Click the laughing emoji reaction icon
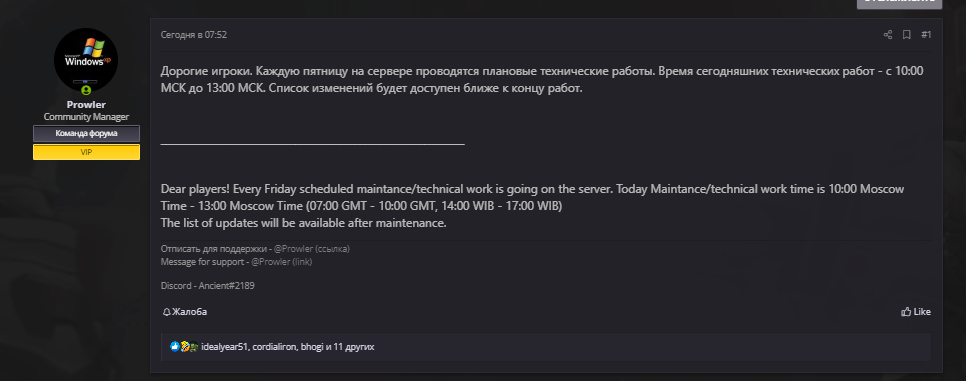966x381 pixels. click(x=184, y=346)
